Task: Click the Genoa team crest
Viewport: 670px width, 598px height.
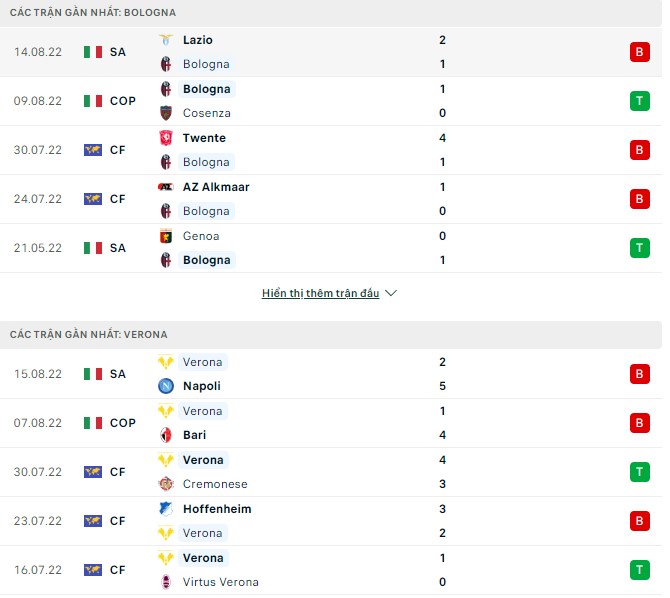Action: coord(166,236)
